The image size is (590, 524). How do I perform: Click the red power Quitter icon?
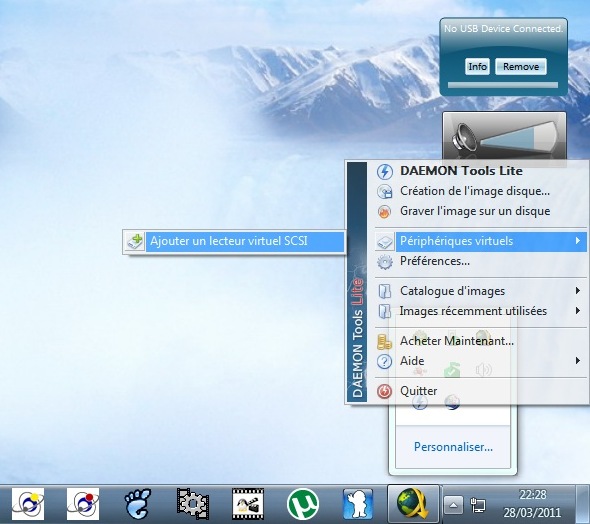(x=385, y=391)
